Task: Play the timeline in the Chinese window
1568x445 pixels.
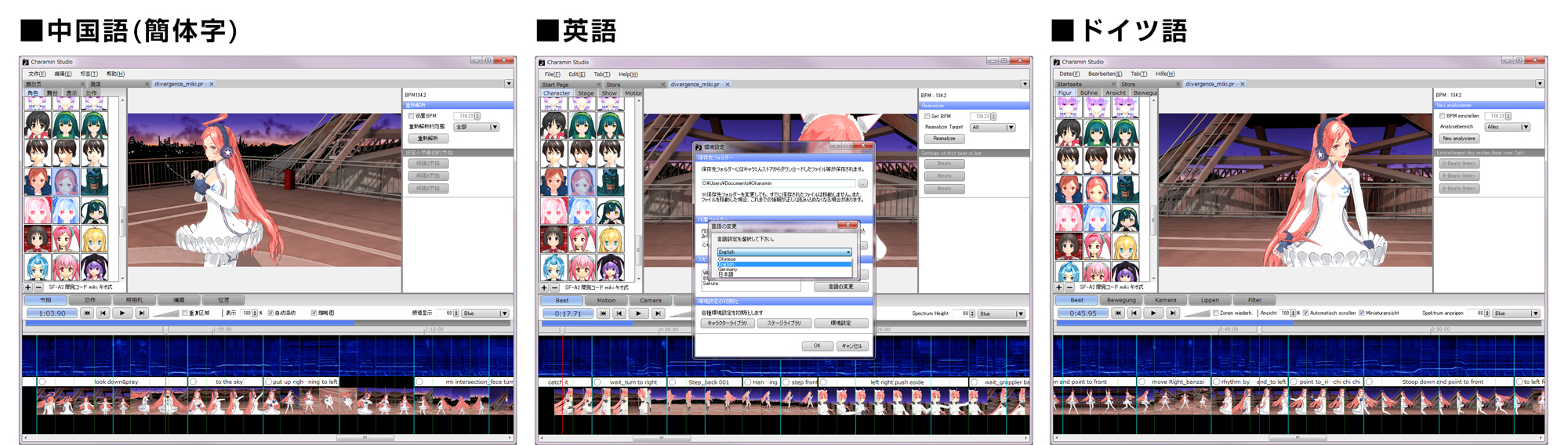Action: [122, 313]
